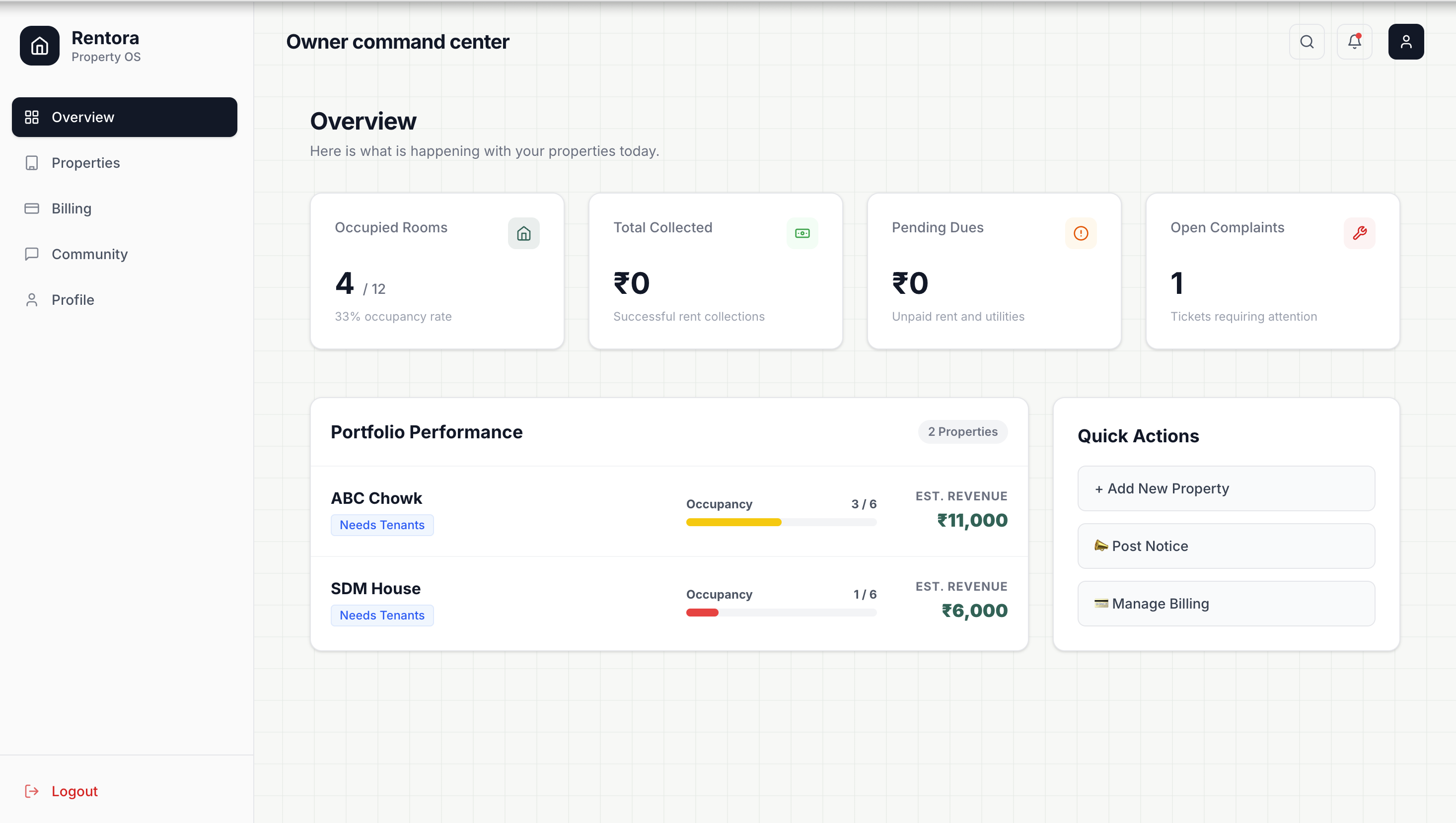Click the Logout exit icon

tap(32, 791)
